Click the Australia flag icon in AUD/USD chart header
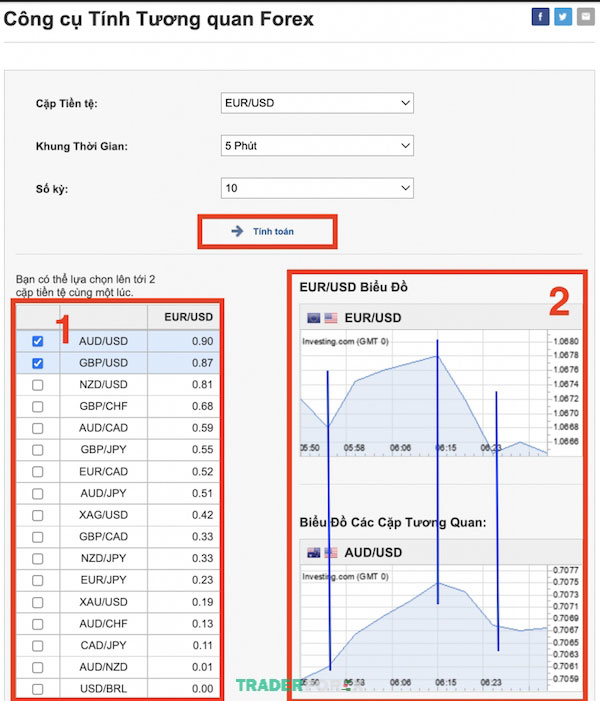The height and width of the screenshot is (701, 600). [314, 553]
